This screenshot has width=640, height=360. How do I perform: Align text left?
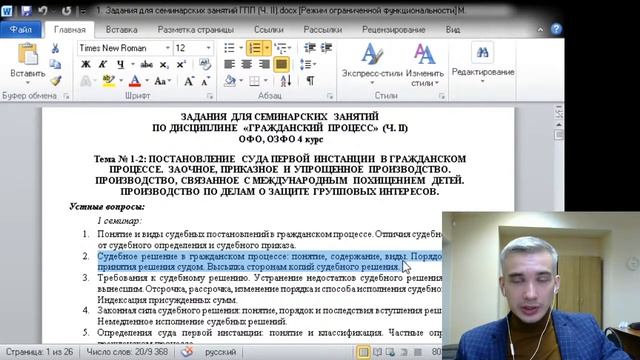click(229, 64)
